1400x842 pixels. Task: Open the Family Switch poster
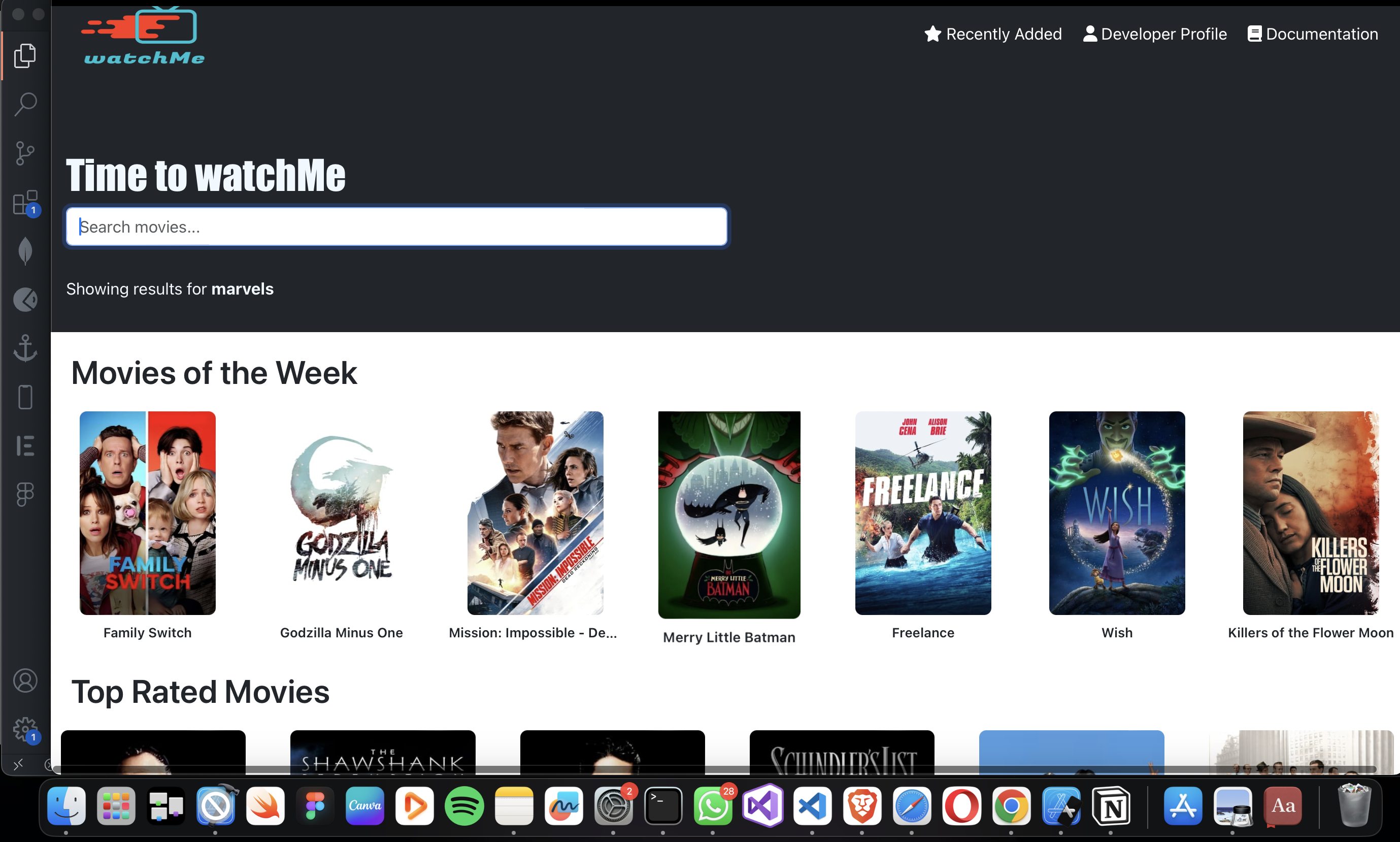point(147,513)
